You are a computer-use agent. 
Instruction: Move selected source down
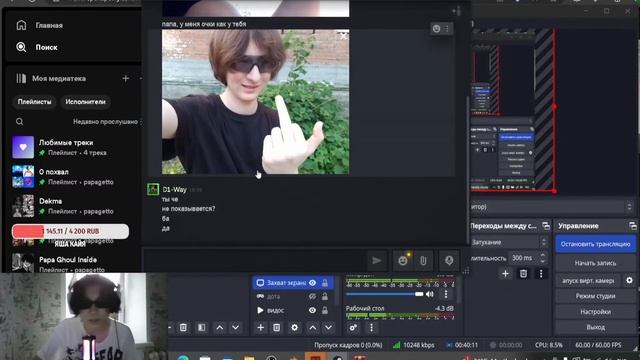pyautogui.click(x=329, y=327)
